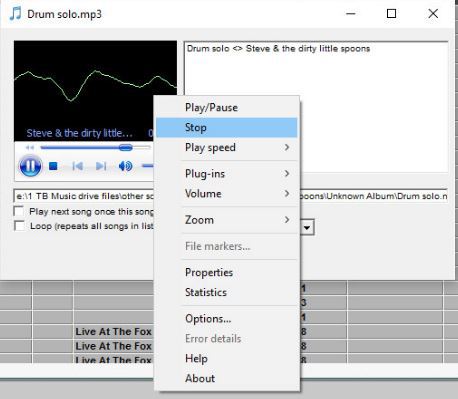Move the seek slider handle
This screenshot has height=399, width=458.
(126, 147)
